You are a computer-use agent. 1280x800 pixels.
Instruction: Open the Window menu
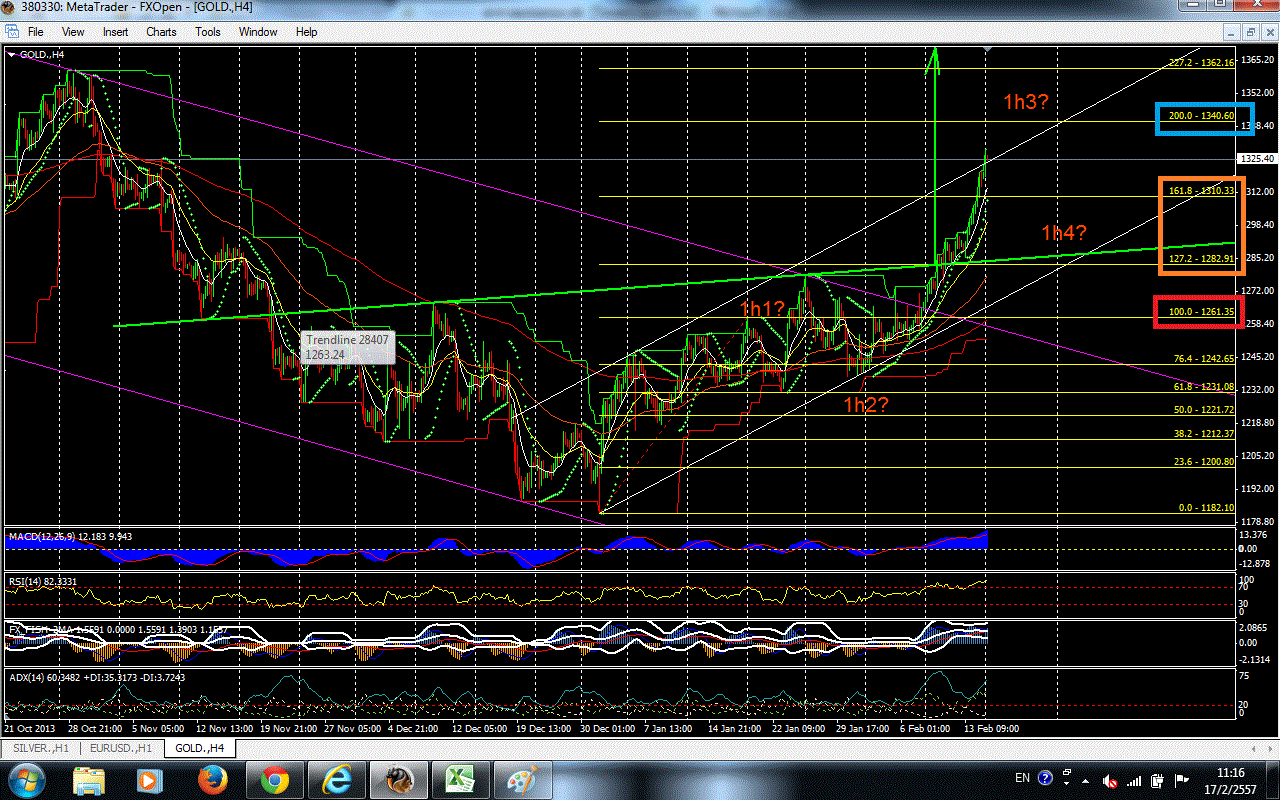258,32
